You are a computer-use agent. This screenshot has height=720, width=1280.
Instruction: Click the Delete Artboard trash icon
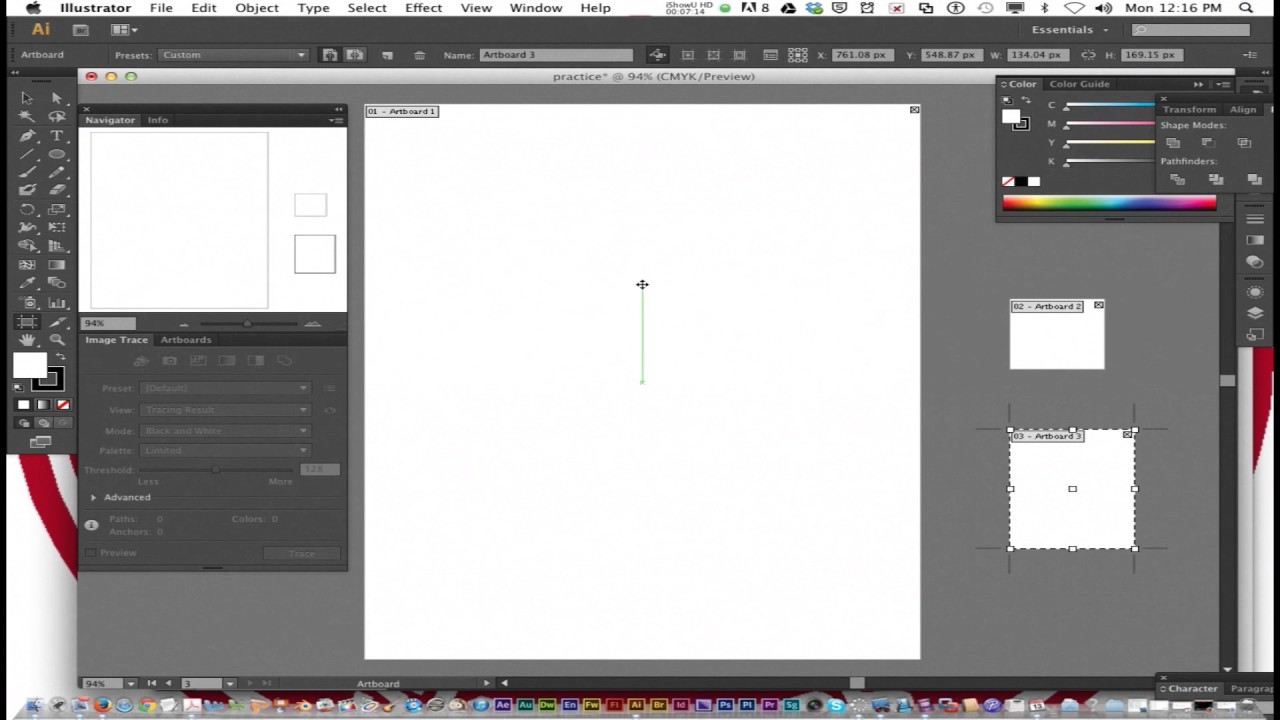(420, 55)
